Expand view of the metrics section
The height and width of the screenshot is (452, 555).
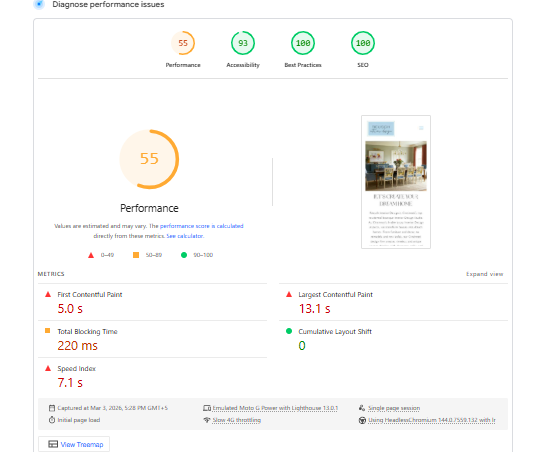pos(485,274)
